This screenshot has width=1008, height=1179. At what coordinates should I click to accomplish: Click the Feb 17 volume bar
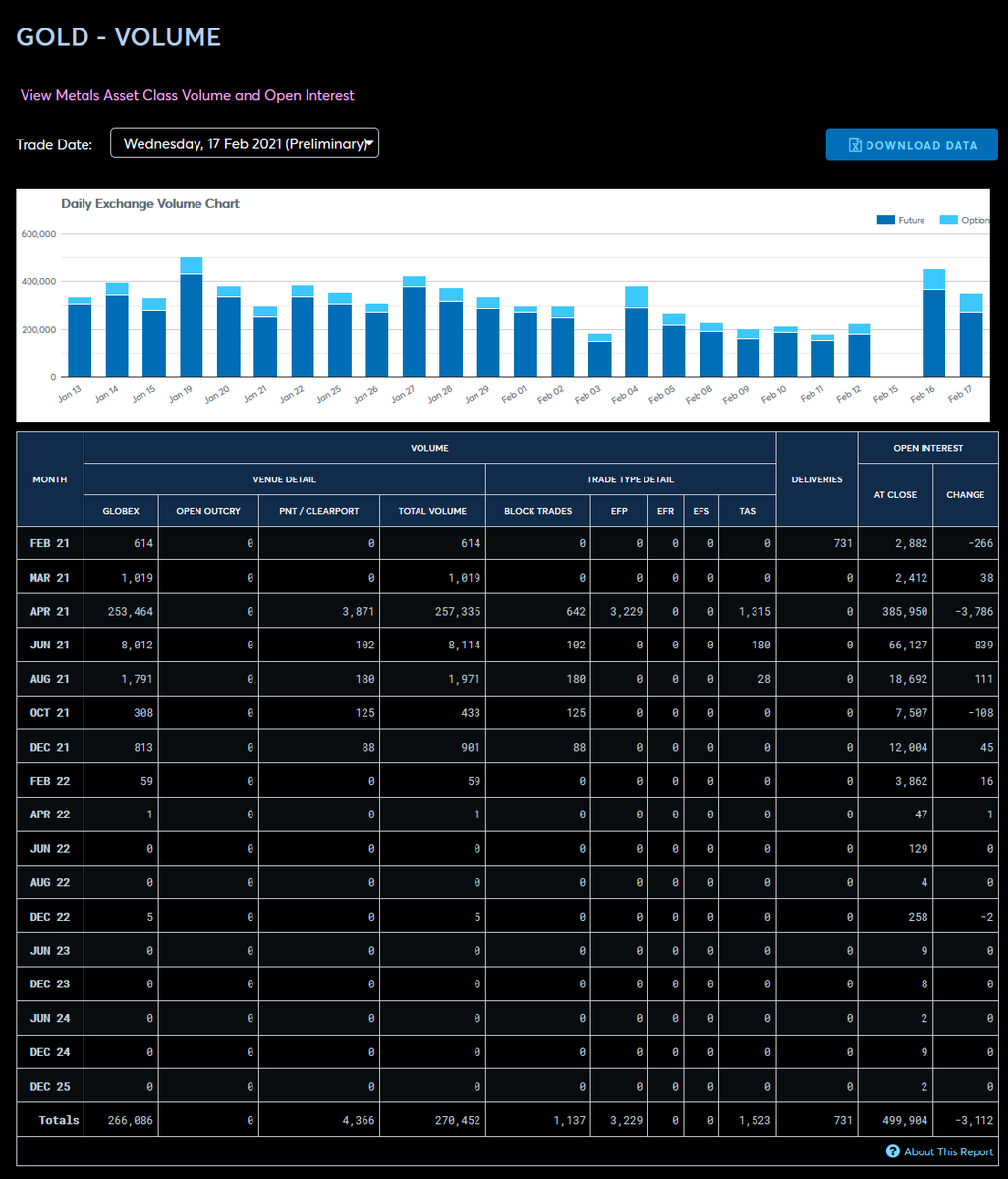(x=971, y=335)
